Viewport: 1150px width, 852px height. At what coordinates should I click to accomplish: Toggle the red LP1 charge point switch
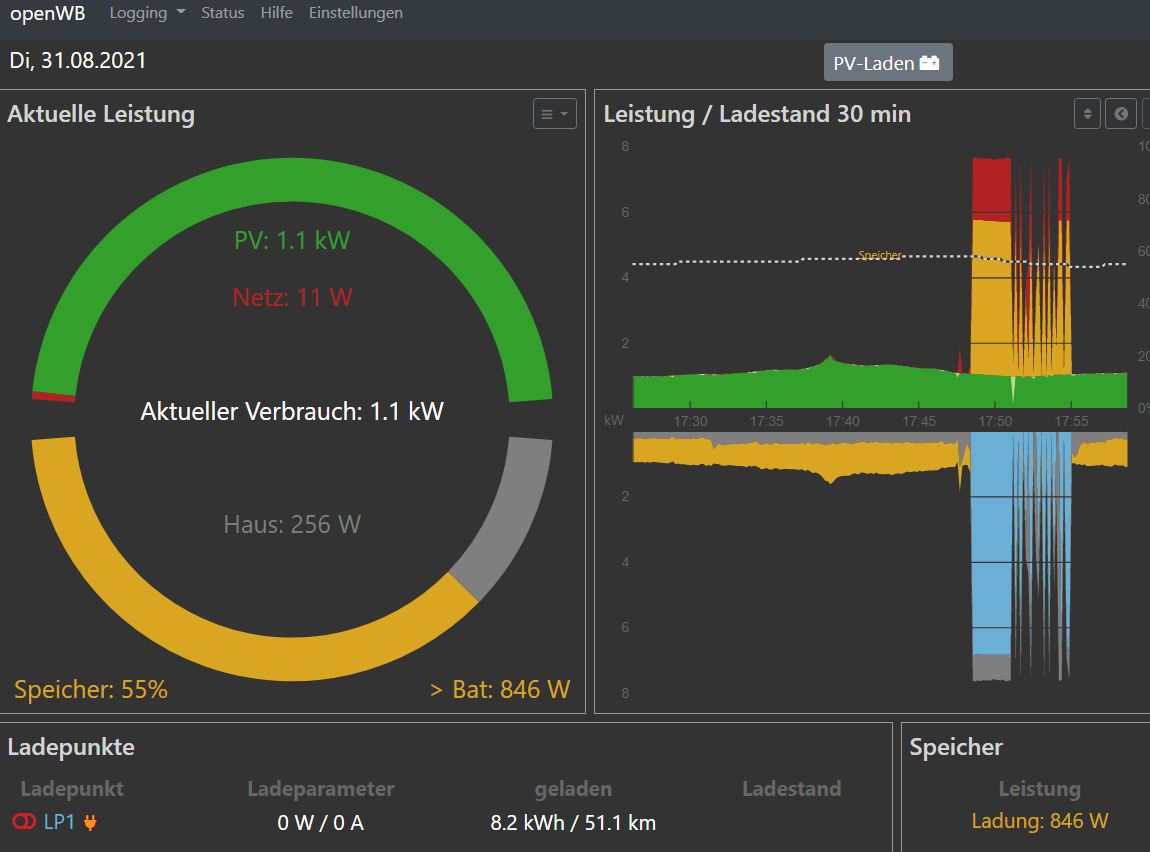click(24, 822)
